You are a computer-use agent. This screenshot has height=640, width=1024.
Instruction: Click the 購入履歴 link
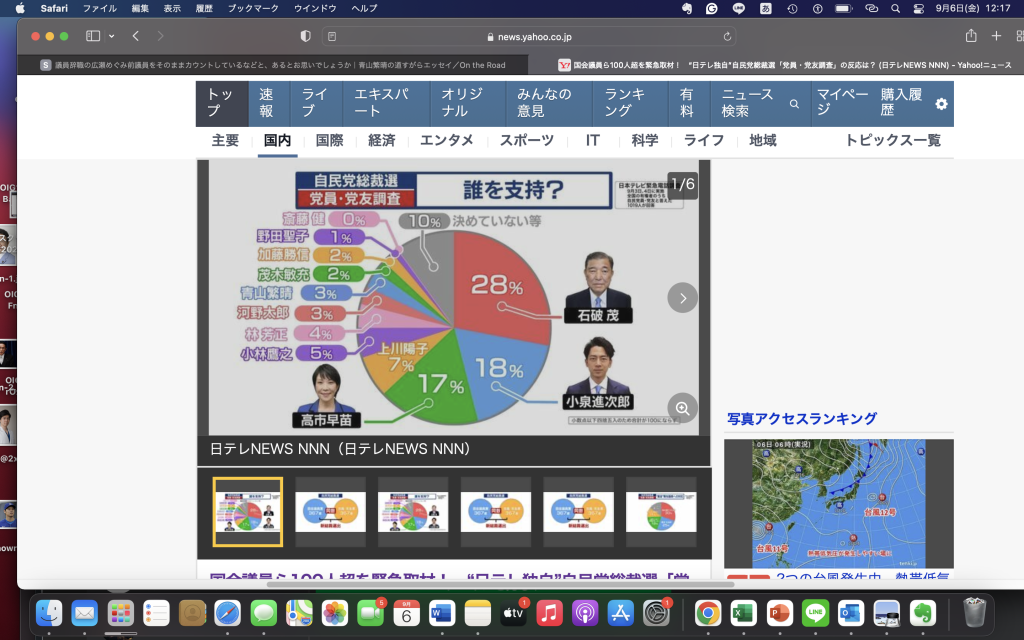[x=901, y=103]
